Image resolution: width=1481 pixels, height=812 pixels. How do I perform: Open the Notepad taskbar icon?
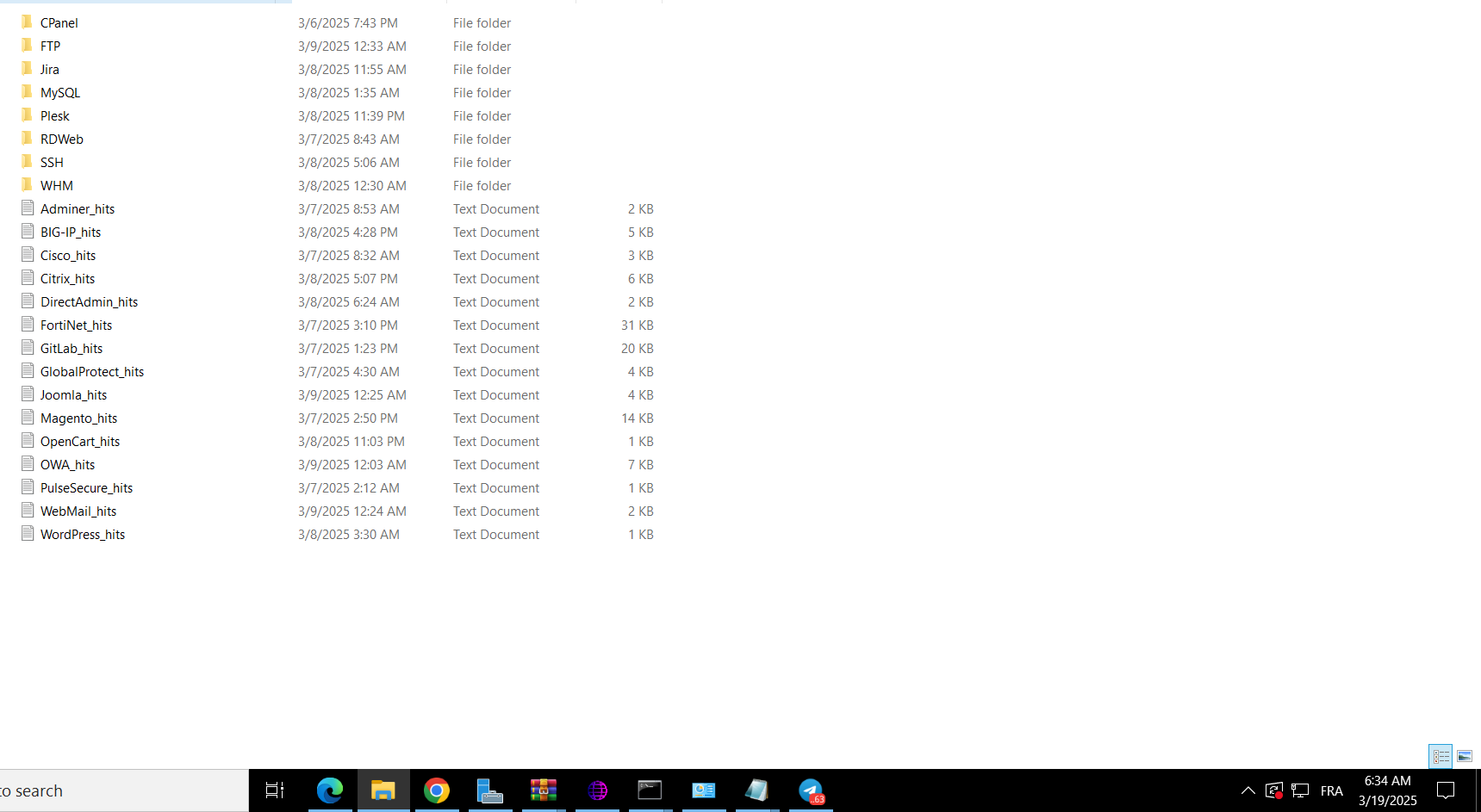756,790
